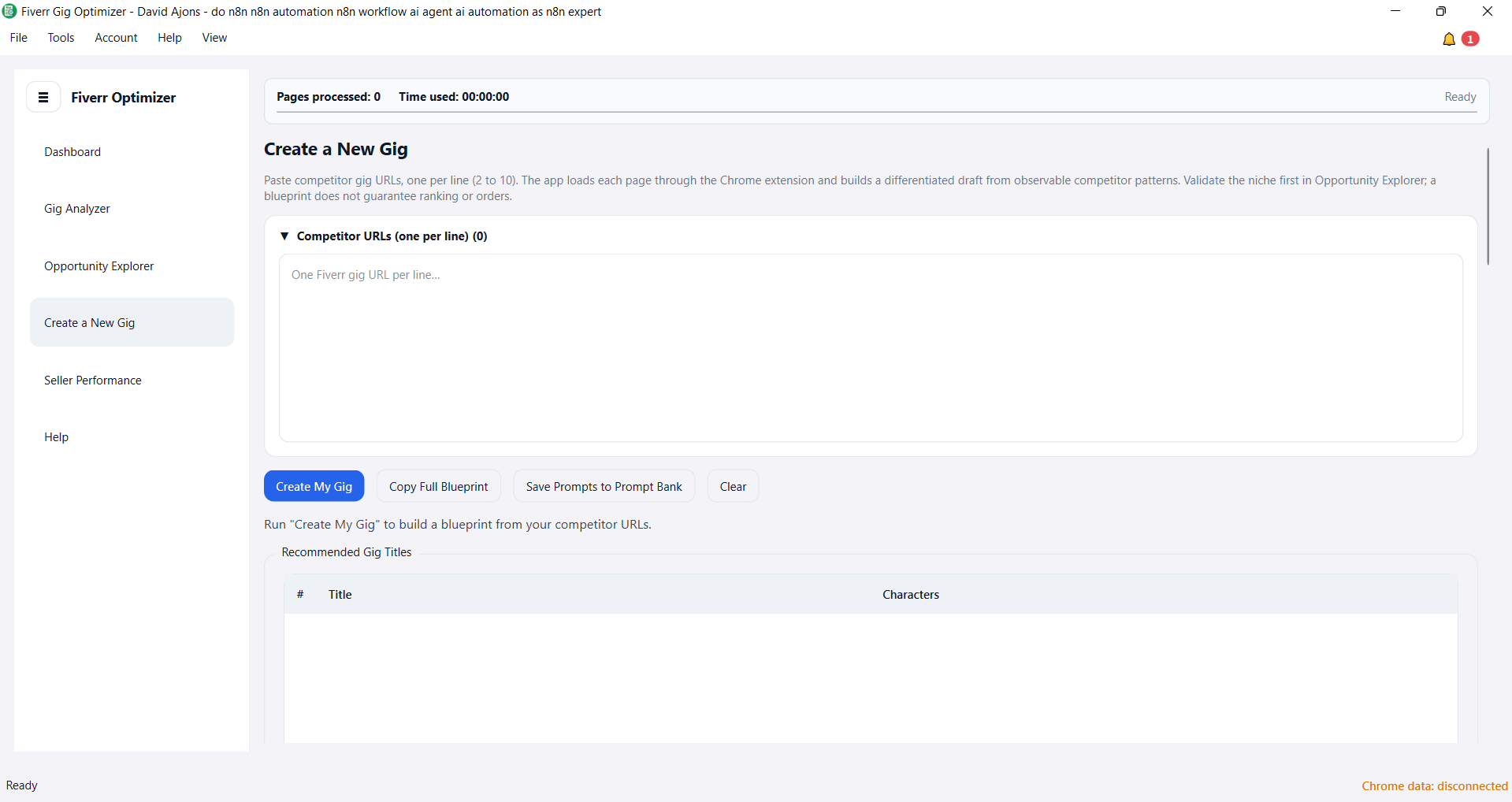1512x802 pixels.
Task: Click the vertical scrollbar of the main panel
Action: click(1488, 206)
